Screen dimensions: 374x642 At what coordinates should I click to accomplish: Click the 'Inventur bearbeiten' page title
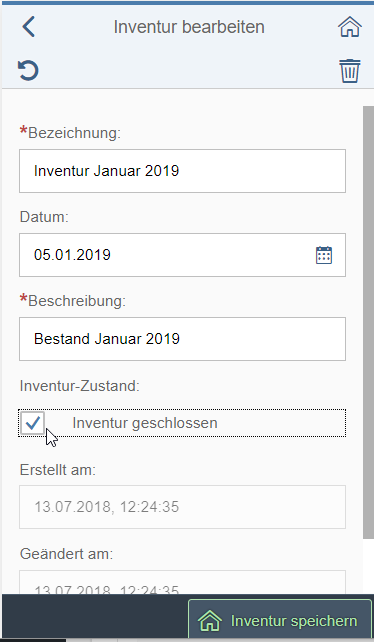[189, 27]
